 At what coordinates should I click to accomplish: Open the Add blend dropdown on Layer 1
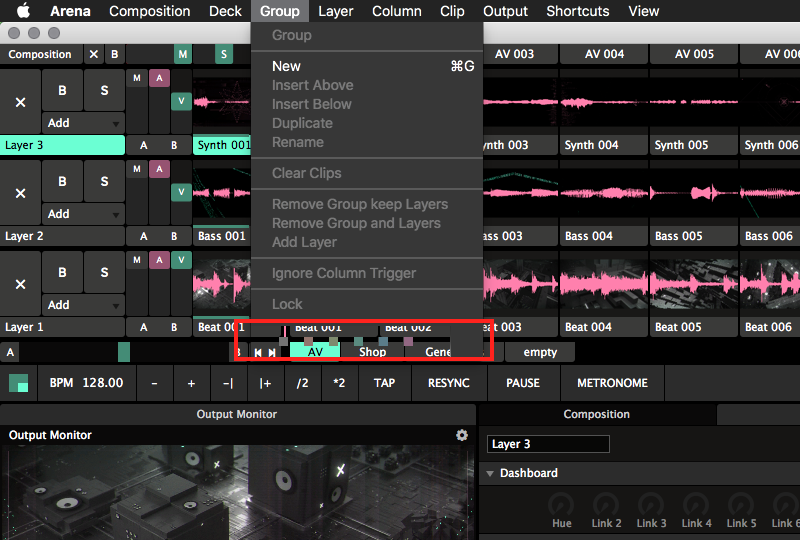coord(83,305)
